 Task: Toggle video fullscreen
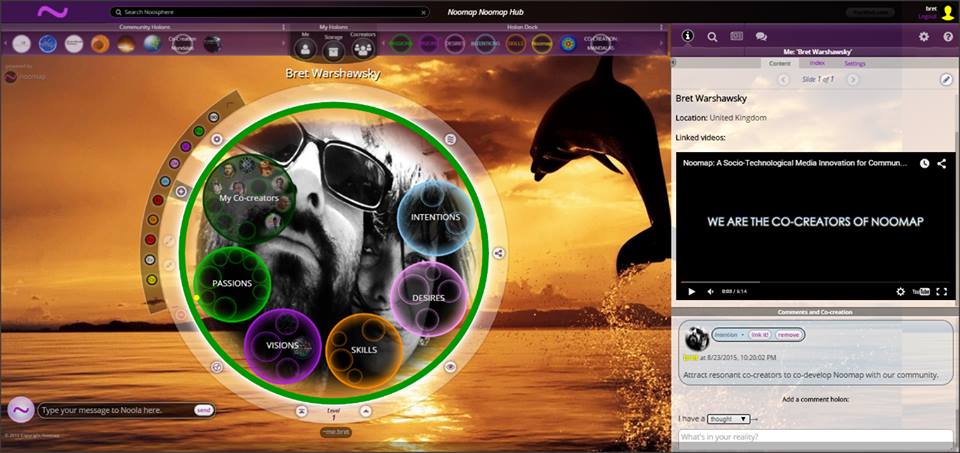[x=942, y=292]
